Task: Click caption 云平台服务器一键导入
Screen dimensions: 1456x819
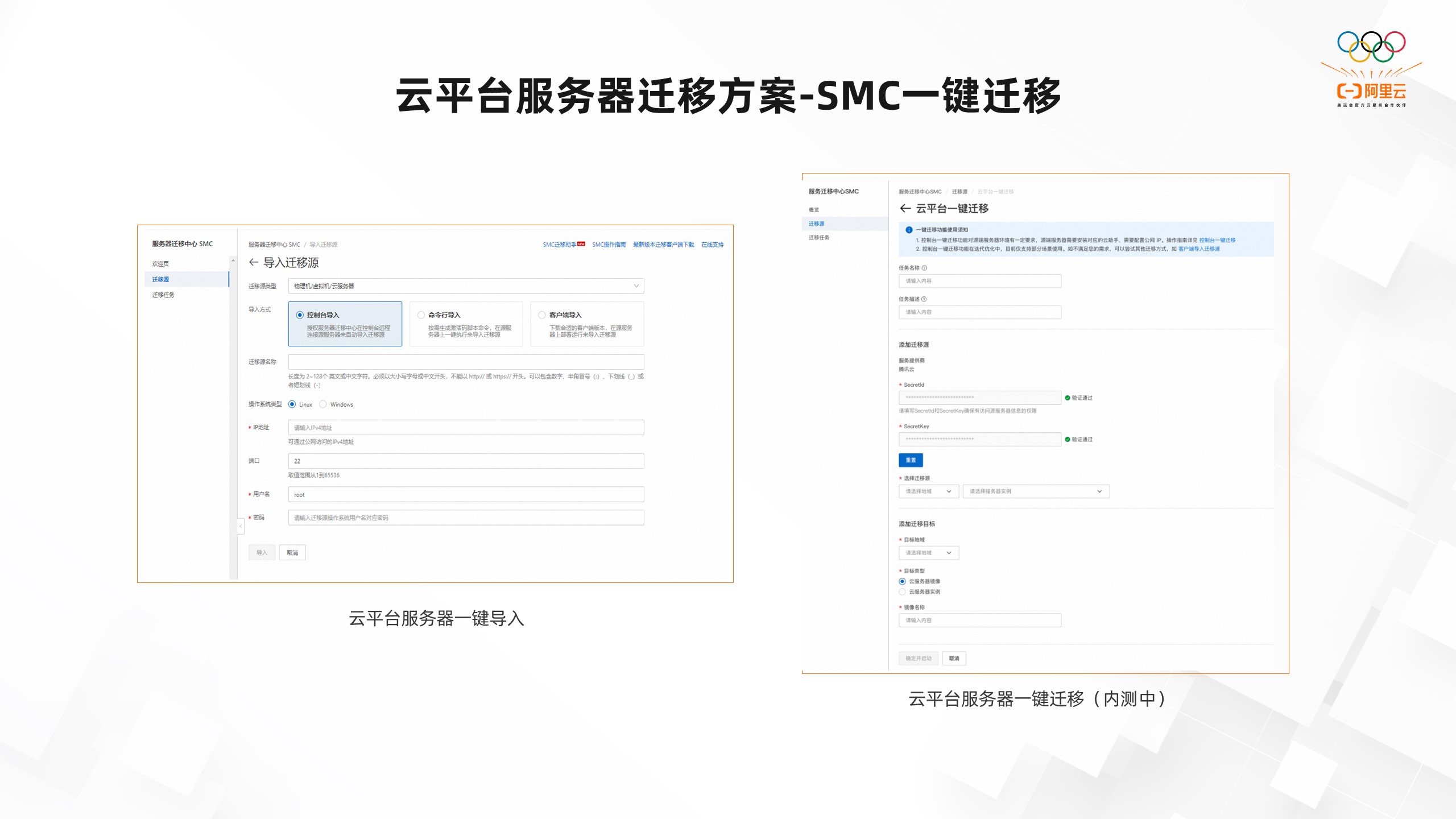Action: [x=436, y=619]
